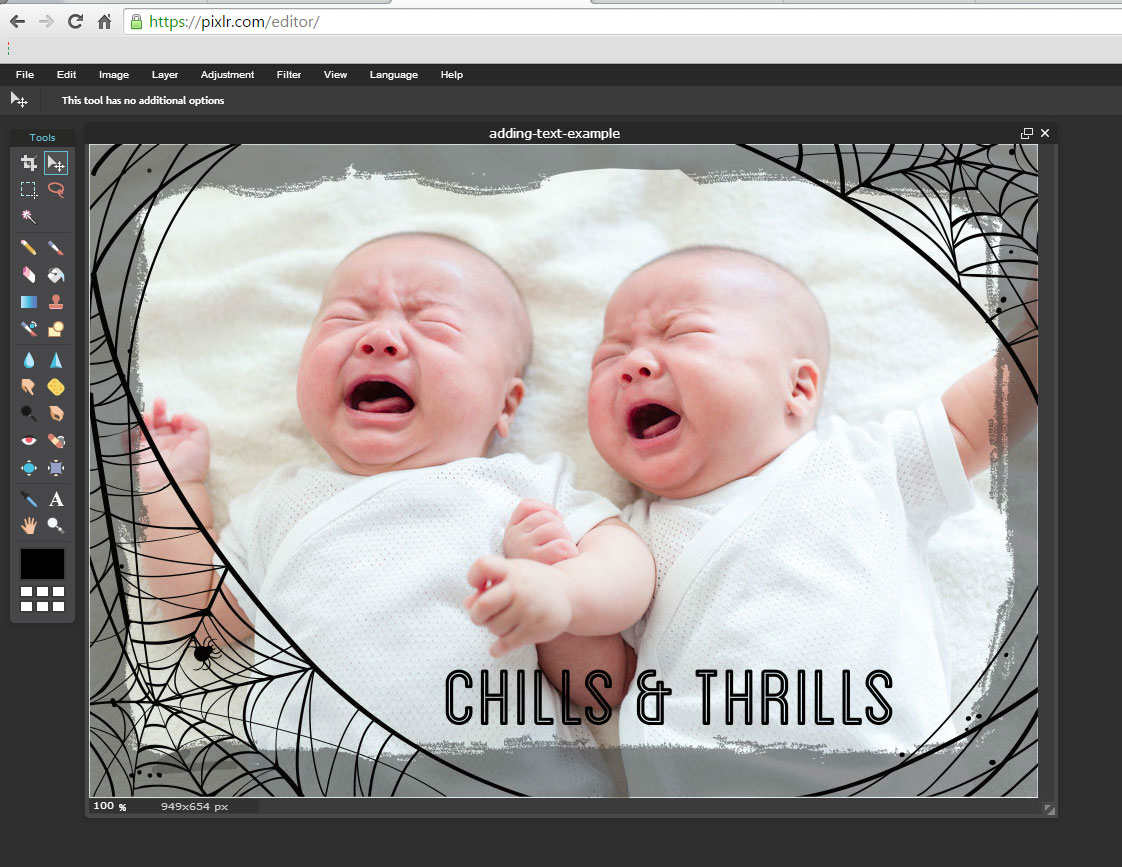Choose the Hand pan tool
The image size is (1122, 867).
[x=29, y=525]
